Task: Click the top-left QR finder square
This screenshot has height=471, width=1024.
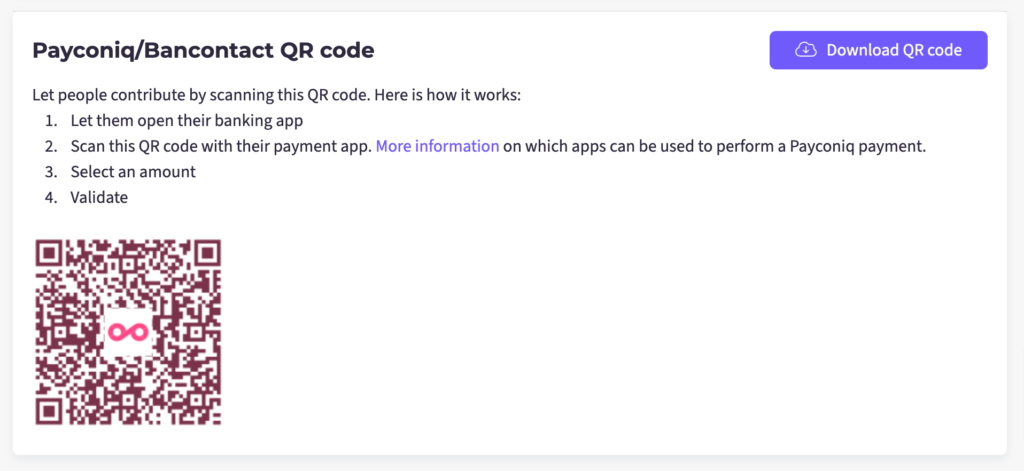Action: [49, 253]
